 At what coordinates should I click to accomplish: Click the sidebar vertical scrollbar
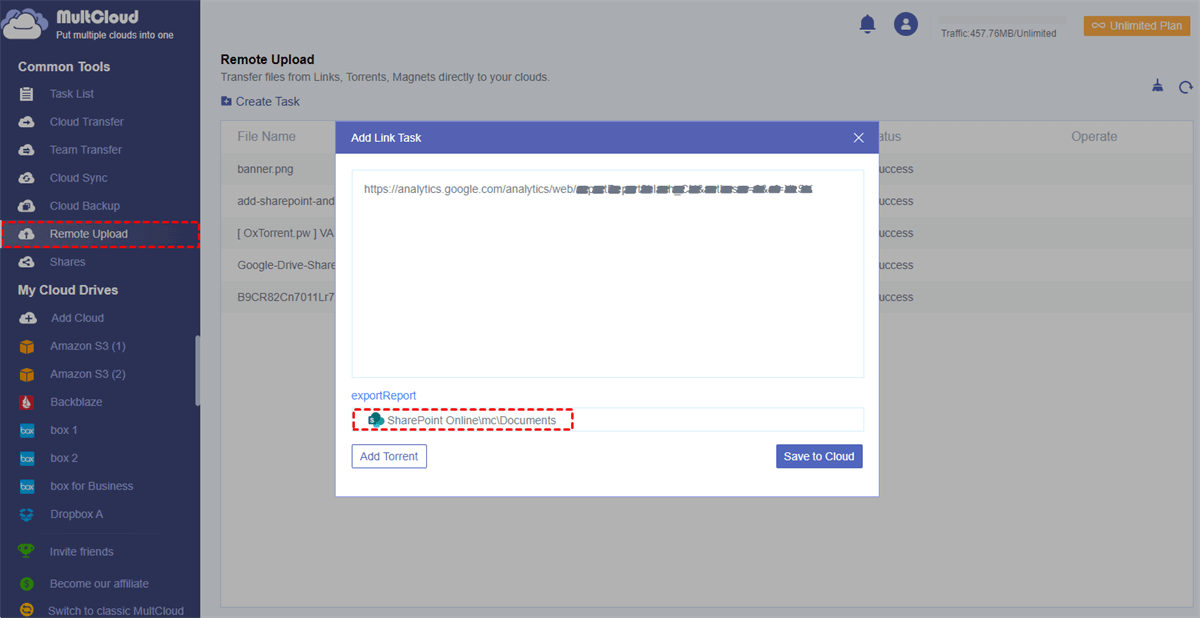click(197, 370)
